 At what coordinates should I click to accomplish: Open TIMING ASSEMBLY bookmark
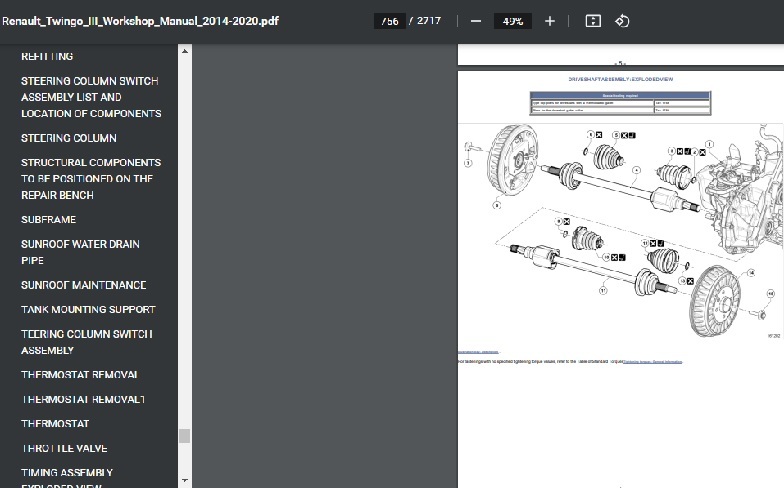67,478
